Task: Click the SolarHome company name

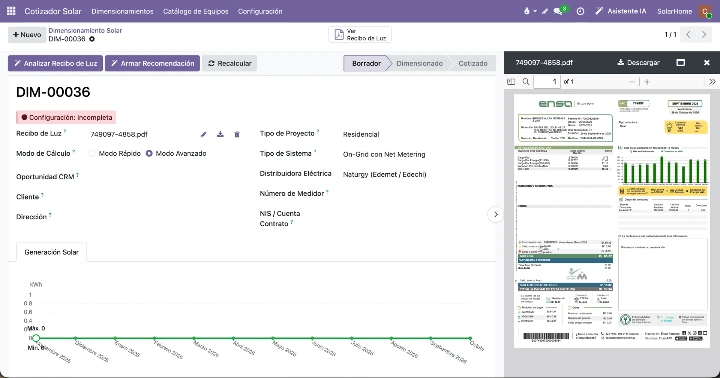Action: tap(674, 11)
